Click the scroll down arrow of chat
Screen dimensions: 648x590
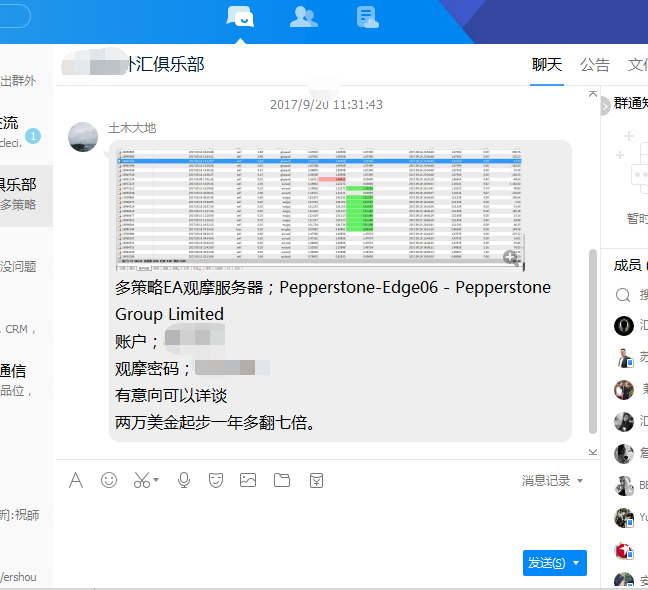pyautogui.click(x=593, y=452)
